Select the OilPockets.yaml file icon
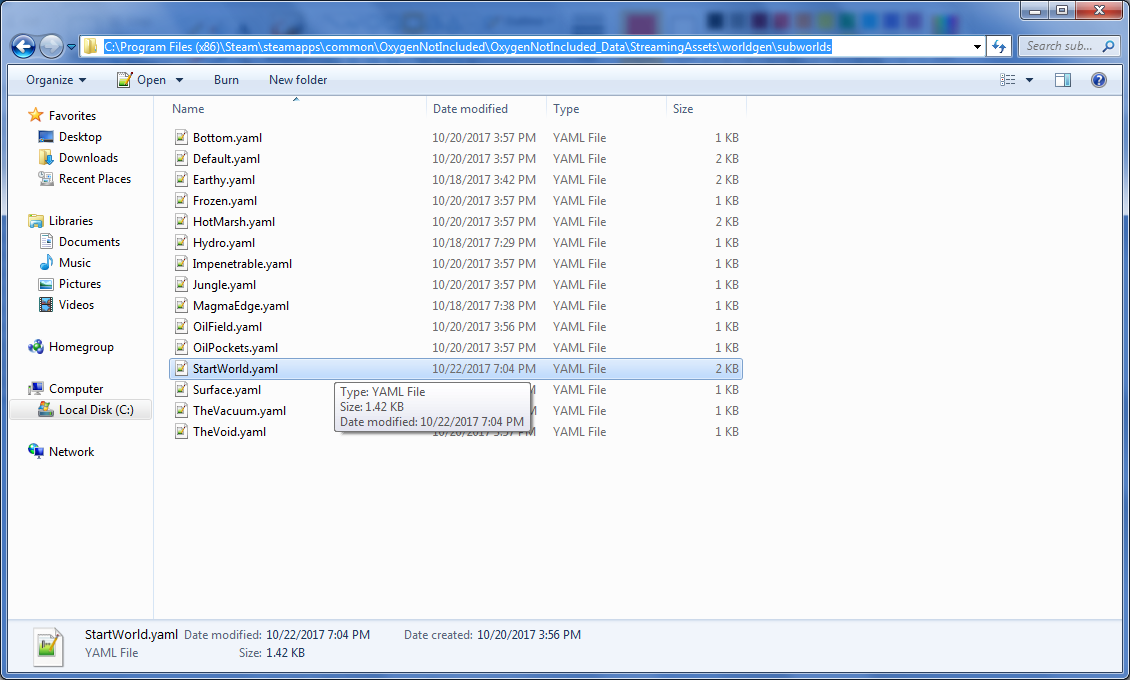This screenshot has height=680, width=1130. [181, 347]
